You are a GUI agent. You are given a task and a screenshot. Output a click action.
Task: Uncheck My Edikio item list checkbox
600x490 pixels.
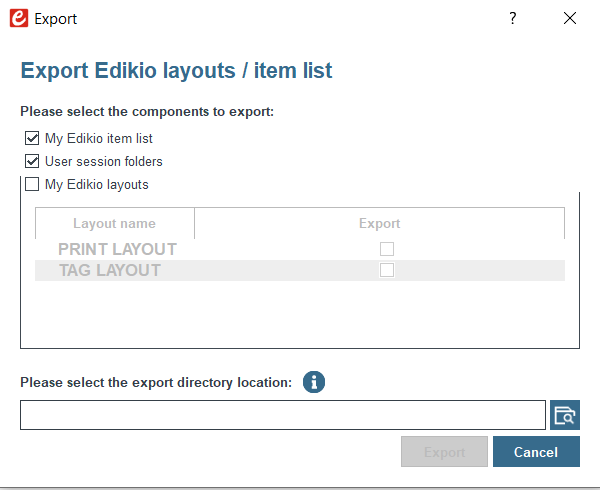coord(32,138)
